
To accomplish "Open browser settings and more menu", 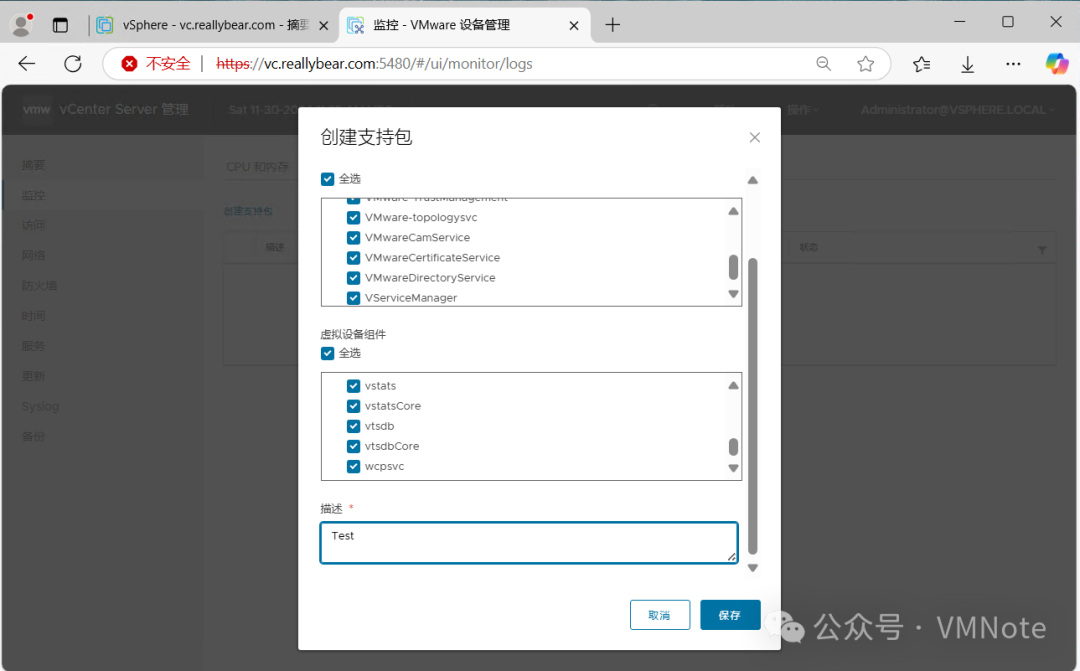I will [1012, 64].
